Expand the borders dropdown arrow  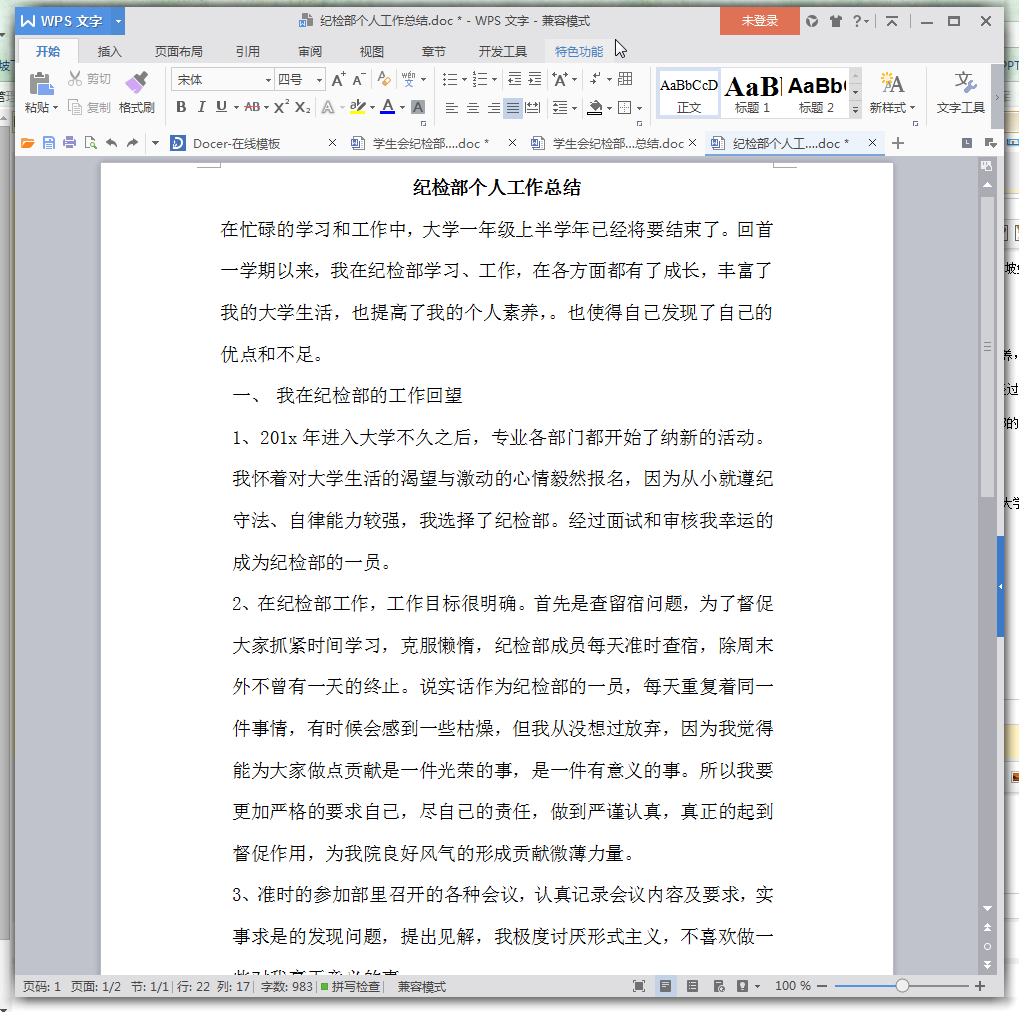(639, 107)
